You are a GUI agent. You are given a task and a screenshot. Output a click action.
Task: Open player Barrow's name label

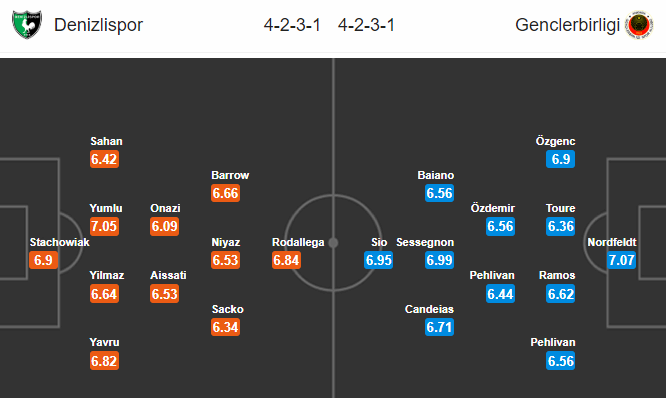point(230,175)
